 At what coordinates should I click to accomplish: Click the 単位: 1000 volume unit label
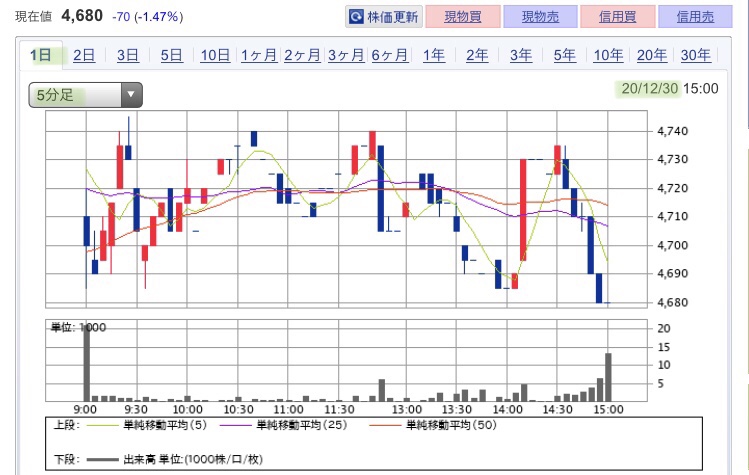pos(78,327)
